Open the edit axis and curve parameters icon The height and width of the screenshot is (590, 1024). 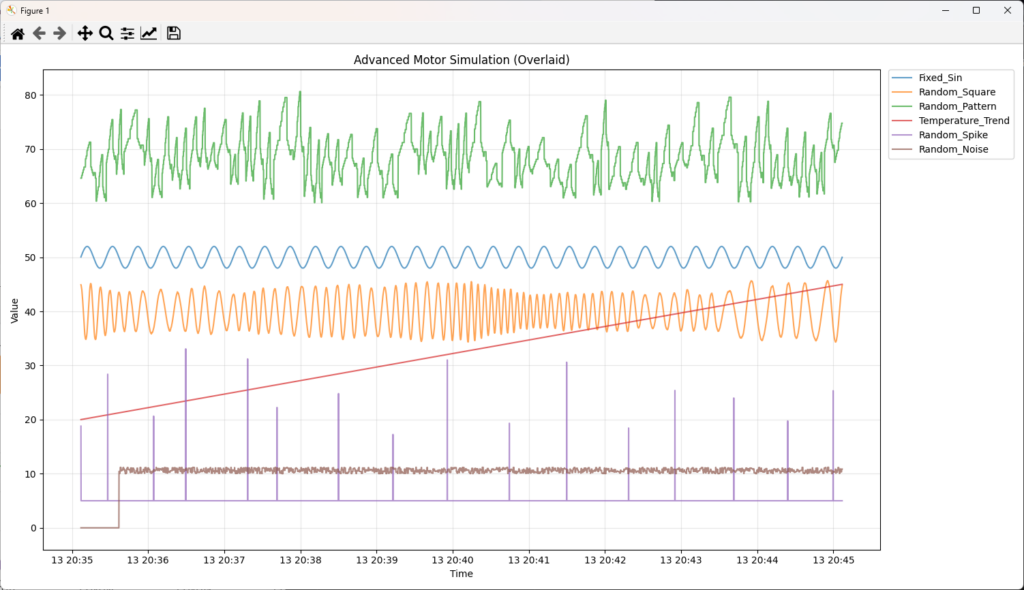click(x=149, y=33)
